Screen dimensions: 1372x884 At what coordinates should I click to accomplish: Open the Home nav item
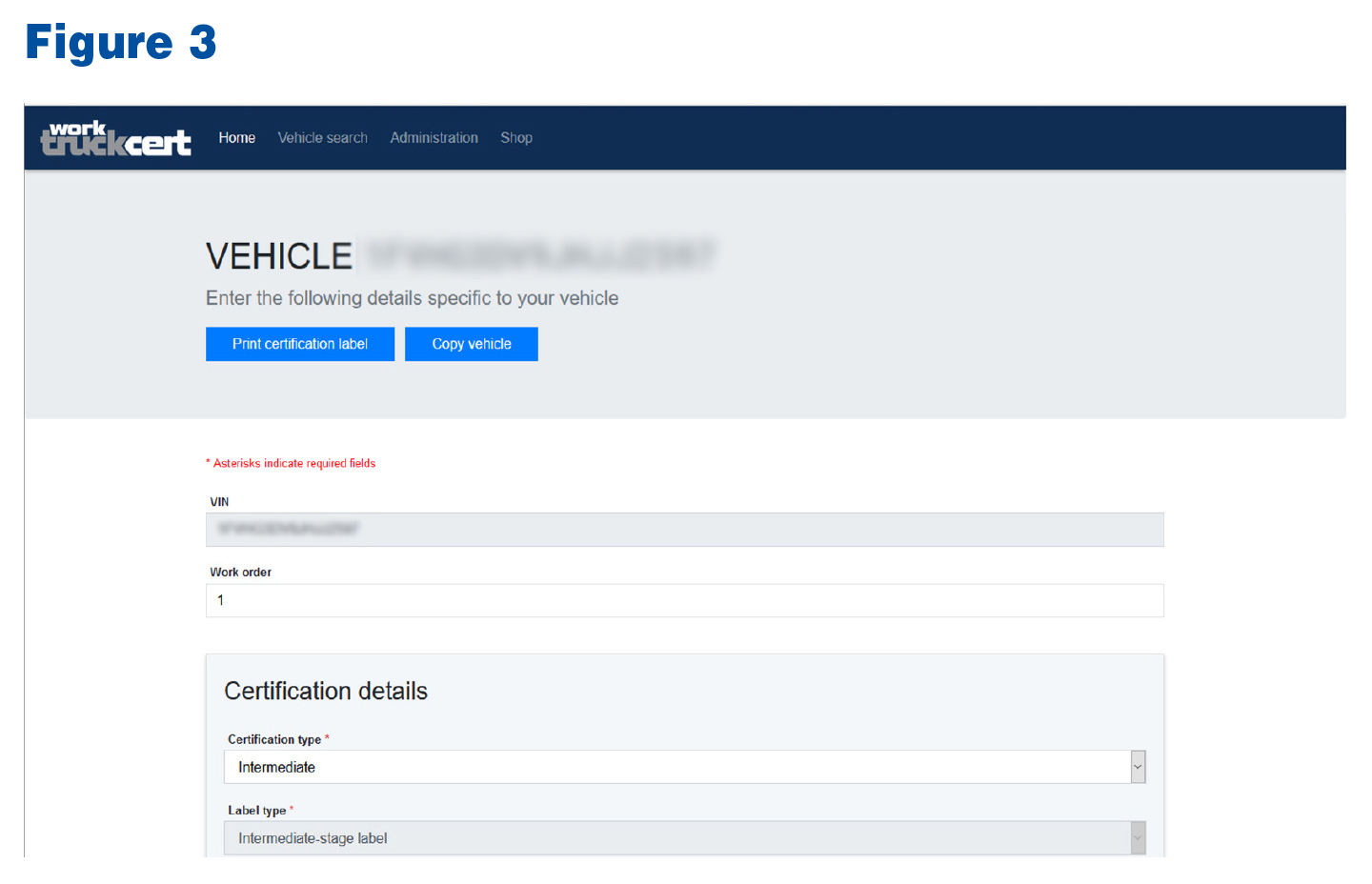(236, 138)
